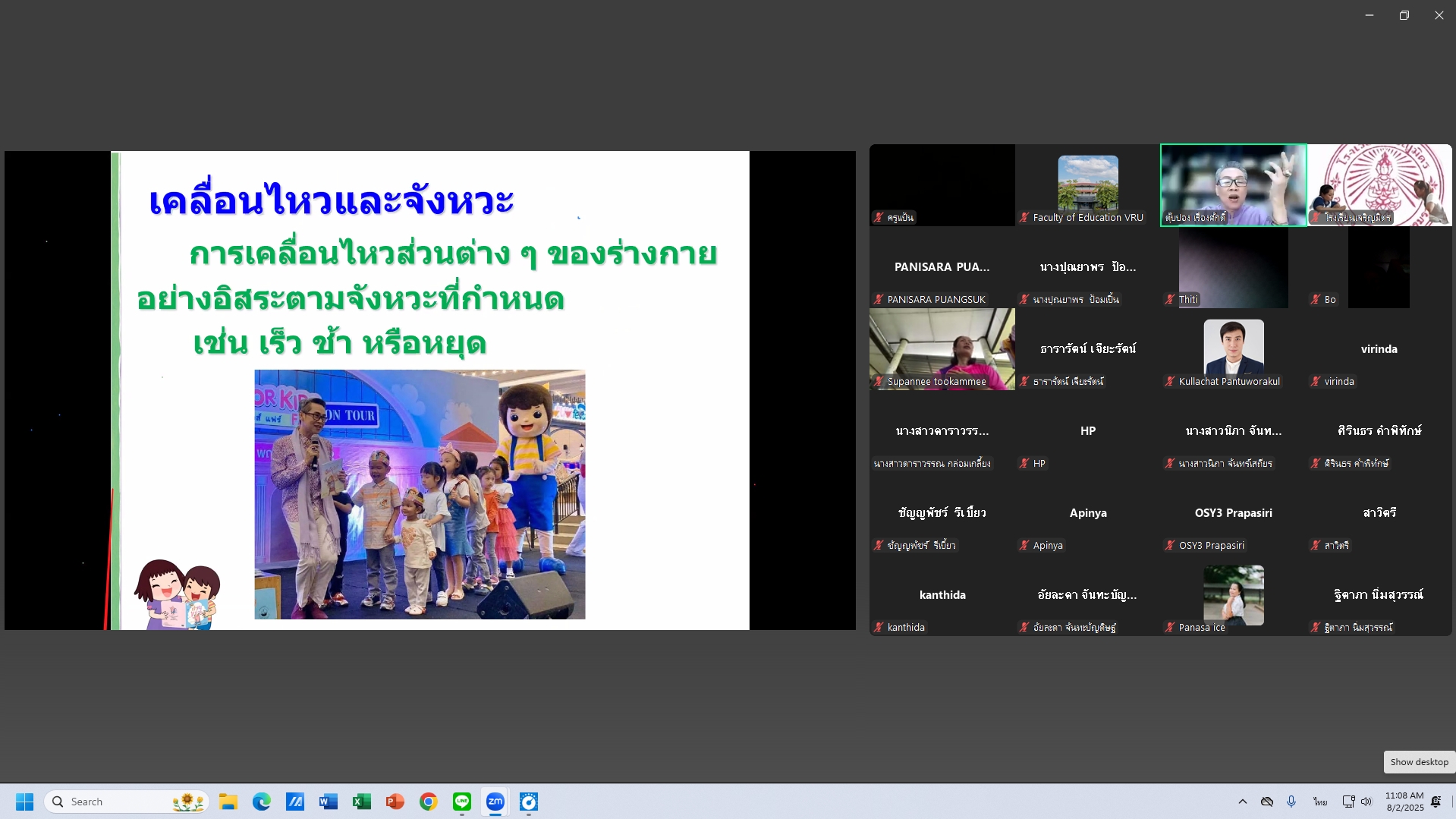The image size is (1456, 819).
Task: Open the Thai language input switcher
Action: tap(1320, 802)
